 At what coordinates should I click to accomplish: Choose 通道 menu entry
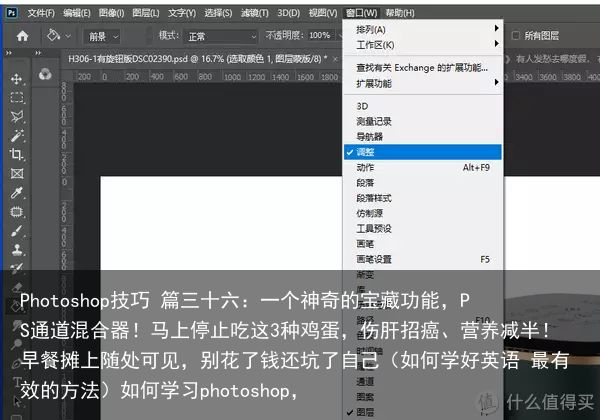(x=422, y=381)
